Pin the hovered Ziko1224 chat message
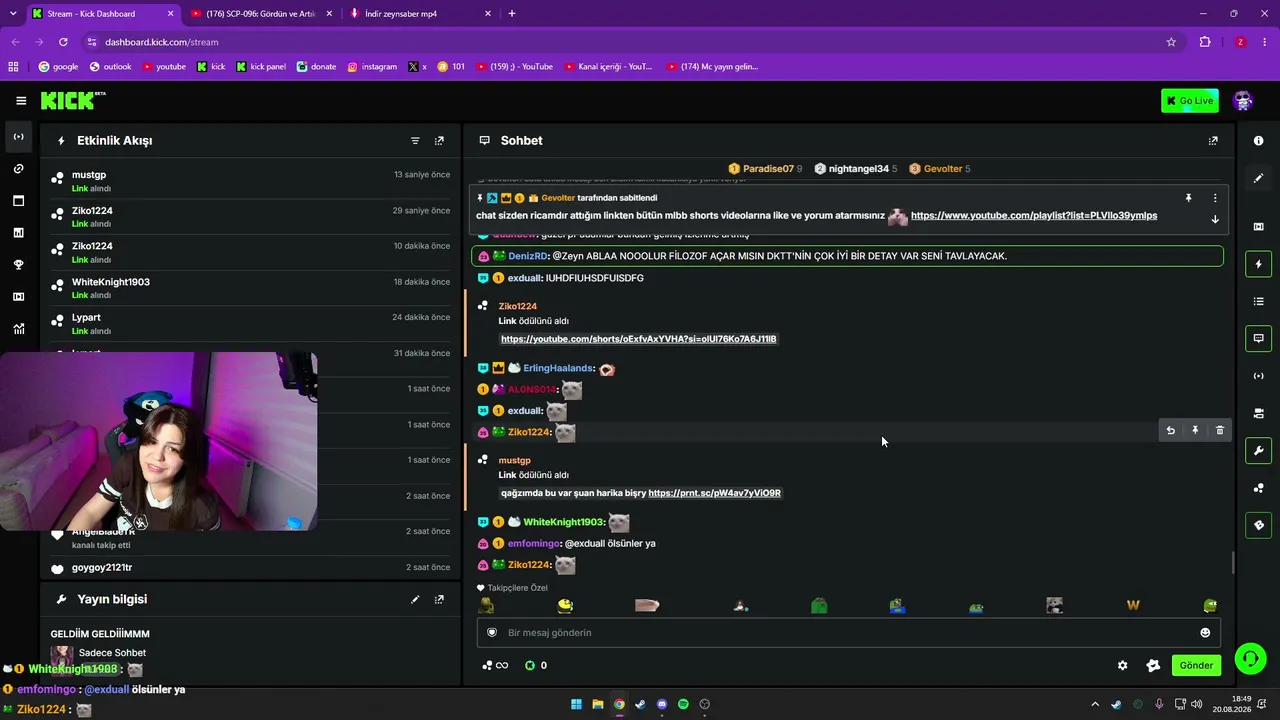The width and height of the screenshot is (1280, 720). (x=1195, y=431)
